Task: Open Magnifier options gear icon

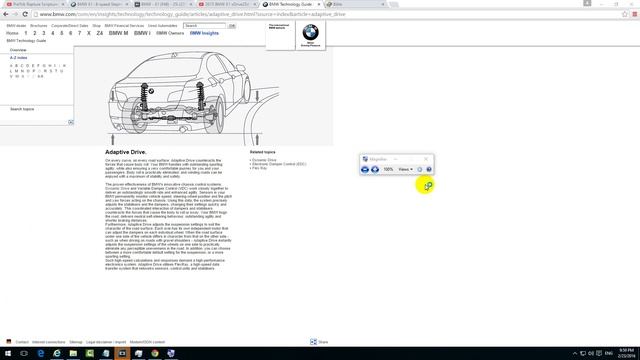Action: coord(420,169)
